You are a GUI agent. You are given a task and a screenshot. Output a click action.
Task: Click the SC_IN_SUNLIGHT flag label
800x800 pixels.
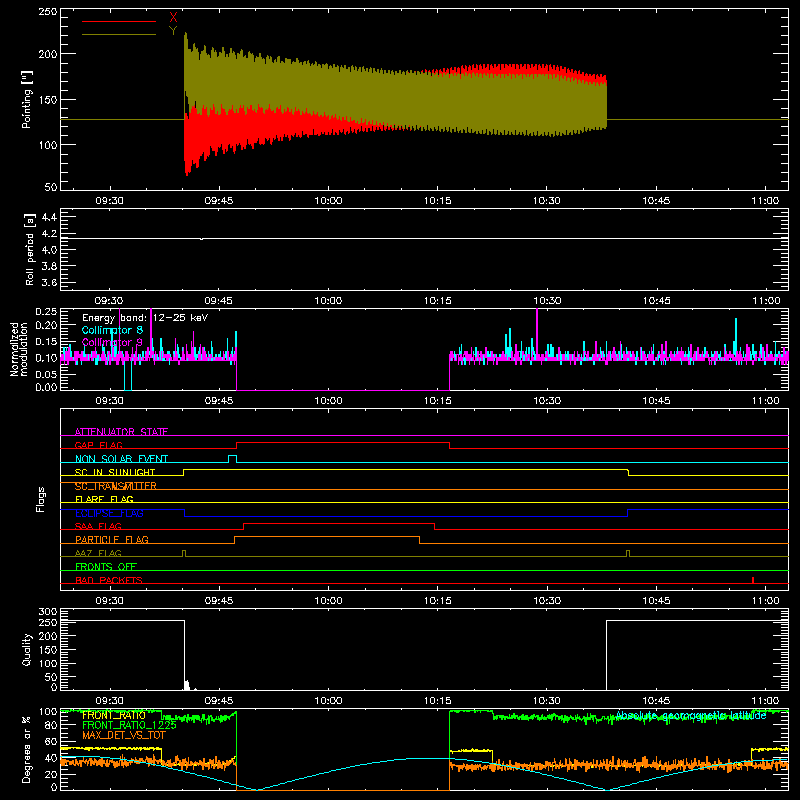(x=115, y=472)
